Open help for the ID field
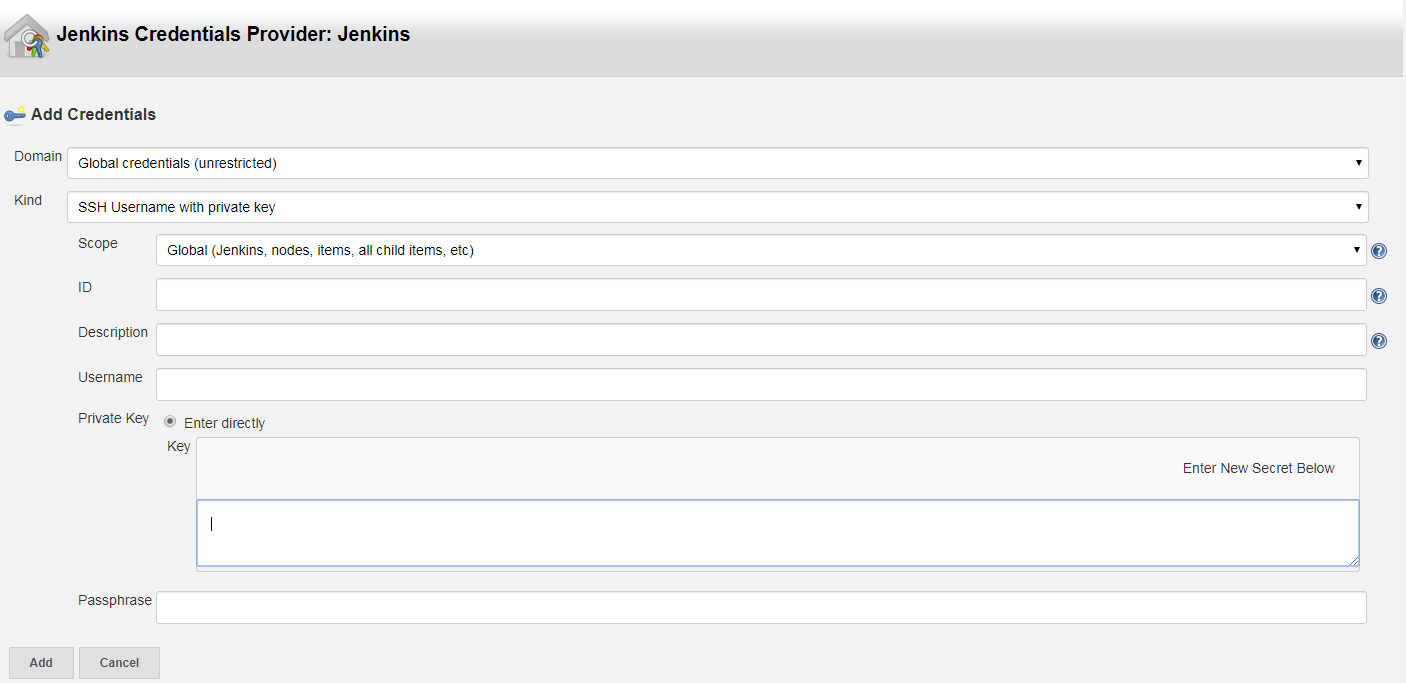Screen dimensions: 1406x683 coord(1379,296)
